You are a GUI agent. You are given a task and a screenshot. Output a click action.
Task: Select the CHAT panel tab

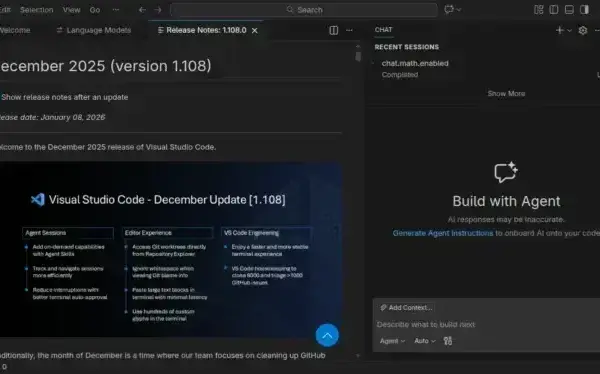(x=383, y=30)
